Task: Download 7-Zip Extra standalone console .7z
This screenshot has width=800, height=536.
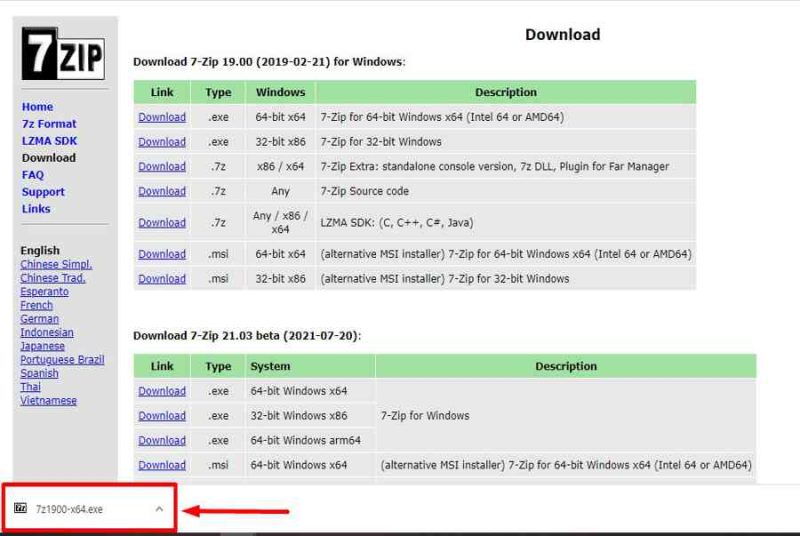Action: pos(162,166)
